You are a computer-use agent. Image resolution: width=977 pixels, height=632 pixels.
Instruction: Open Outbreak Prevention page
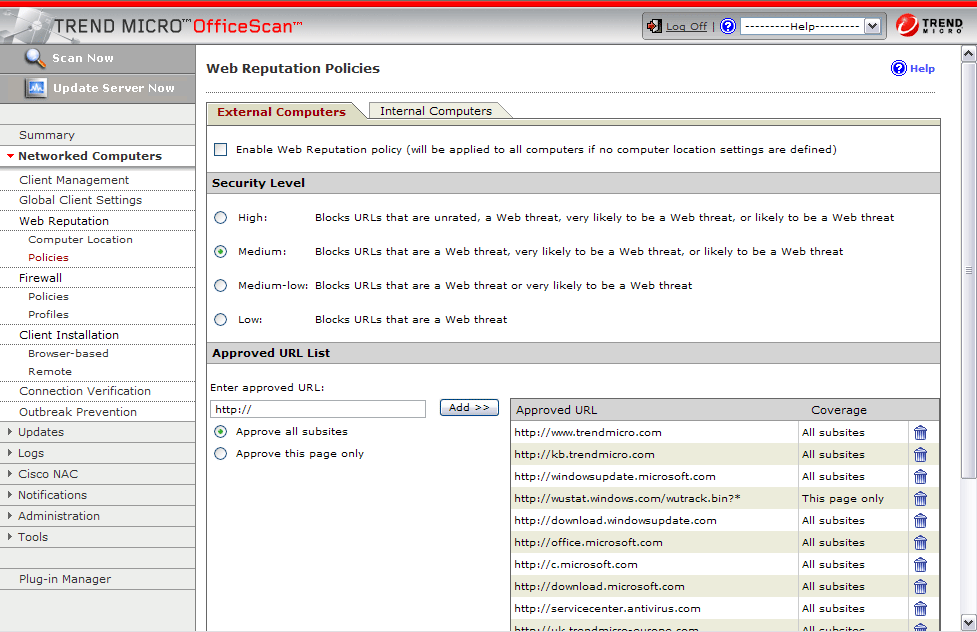(78, 412)
